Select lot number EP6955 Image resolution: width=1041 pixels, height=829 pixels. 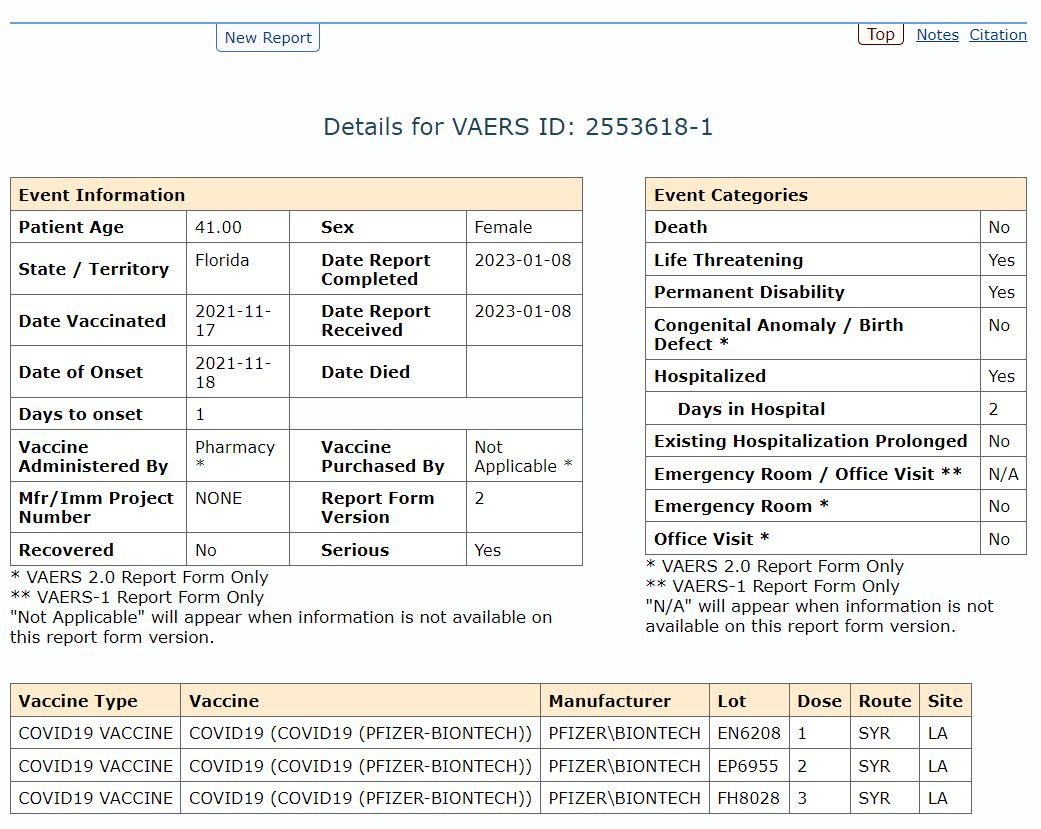click(748, 766)
